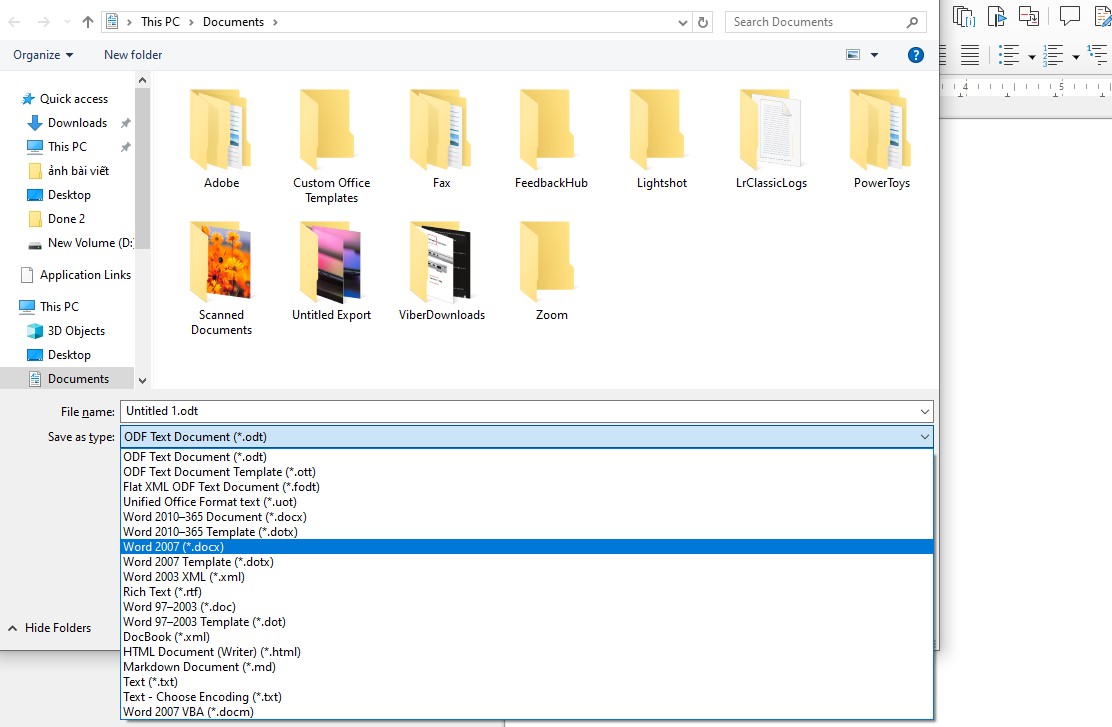The height and width of the screenshot is (727, 1112).
Task: Open the Fax folder
Action: coord(441,139)
